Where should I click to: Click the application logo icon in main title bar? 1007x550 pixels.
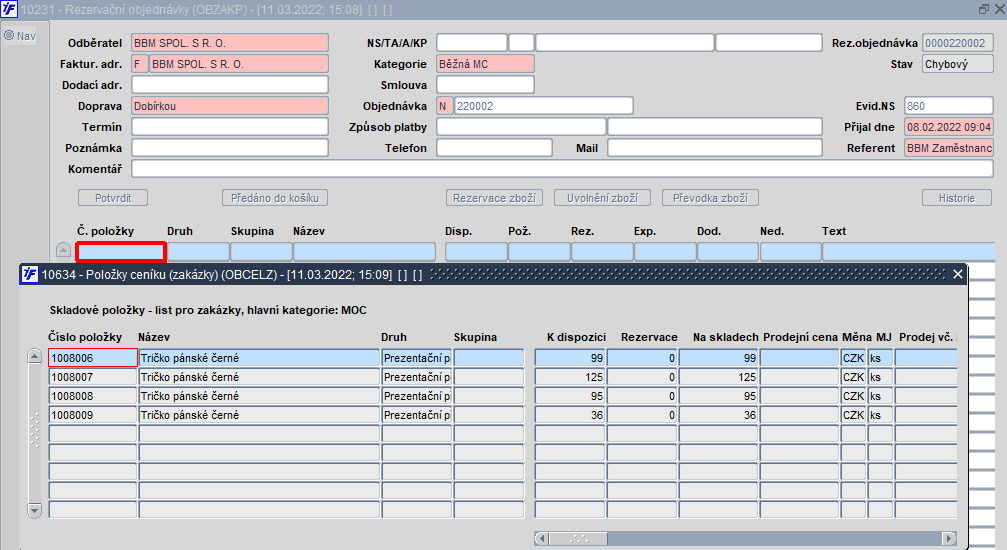click(x=9, y=9)
